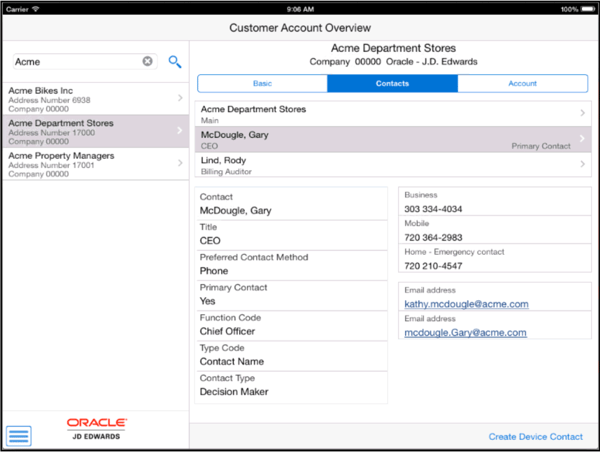Open Lind, Rody contact chevron

click(582, 164)
